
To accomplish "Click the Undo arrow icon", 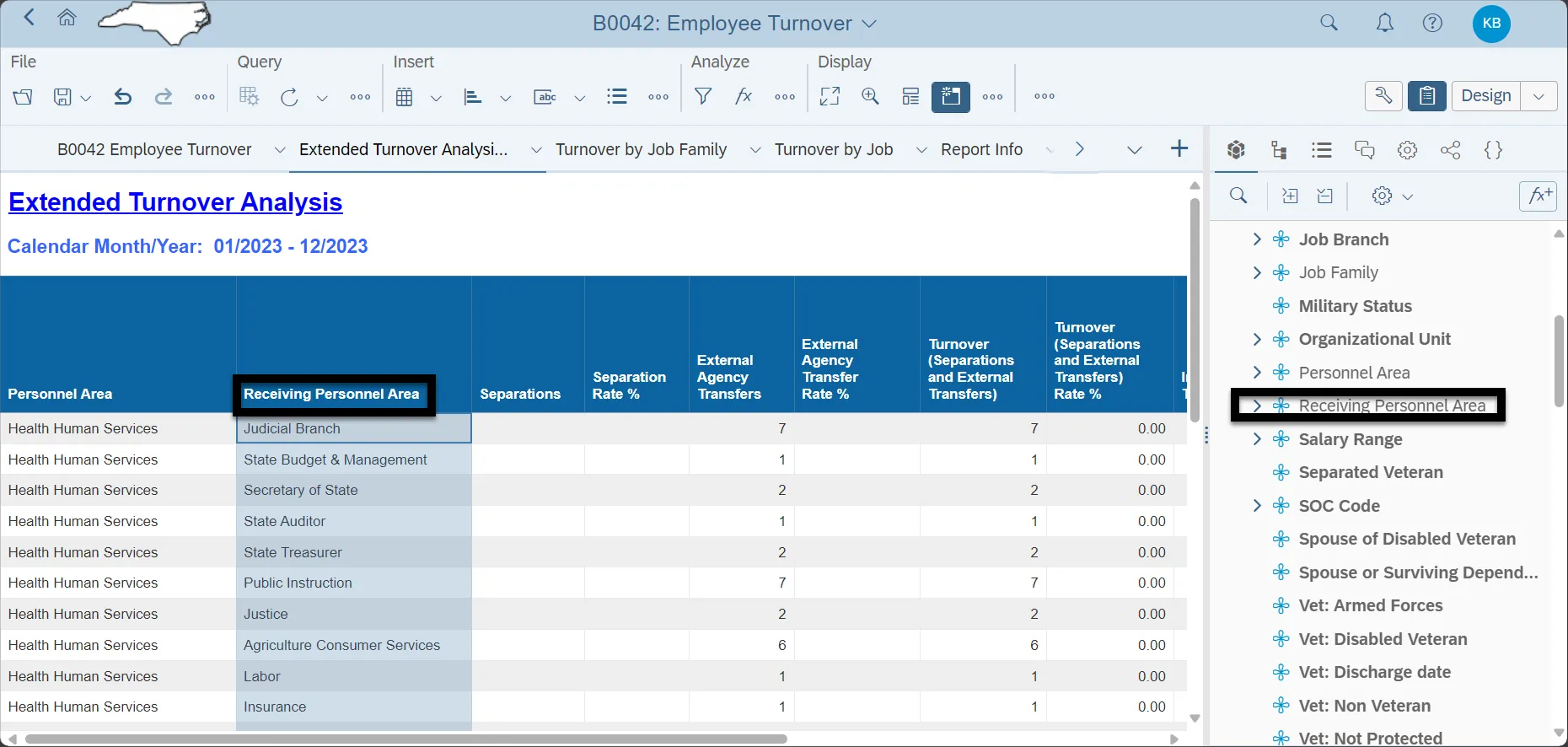I will [x=123, y=97].
